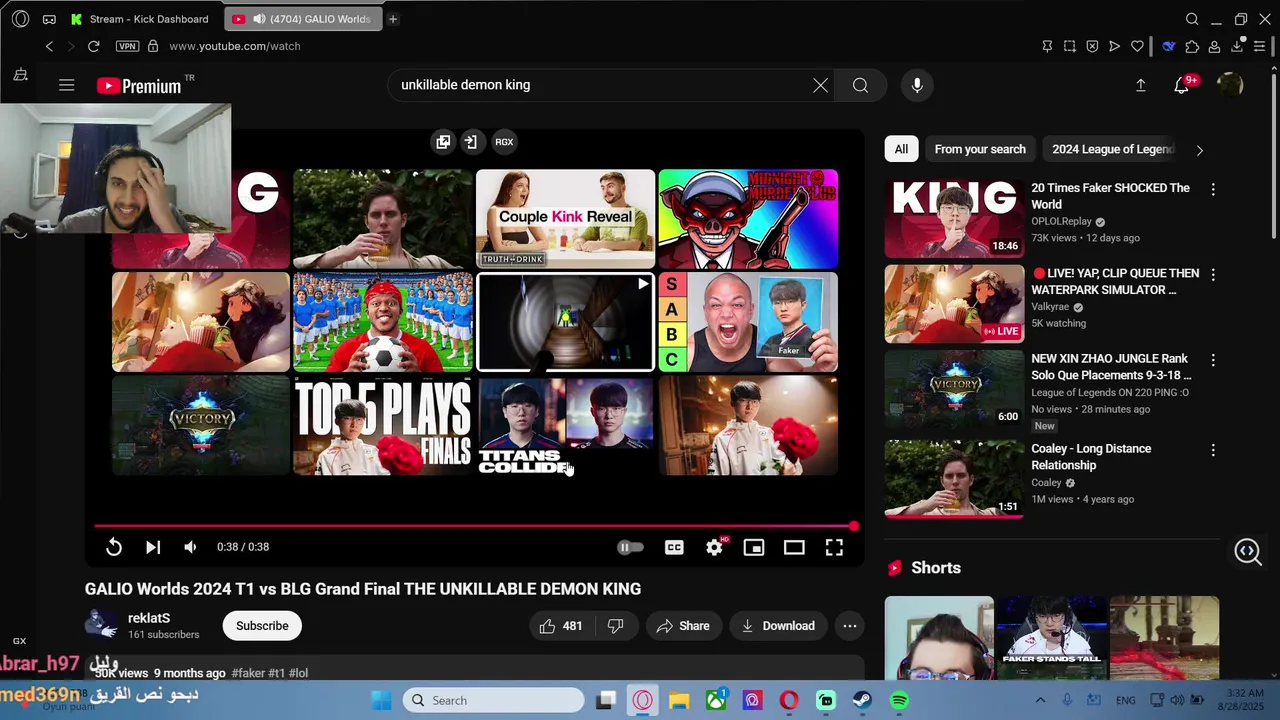1280x720 pixels.
Task: Select the GALIO Worlds YouTube tab
Action: click(x=302, y=19)
